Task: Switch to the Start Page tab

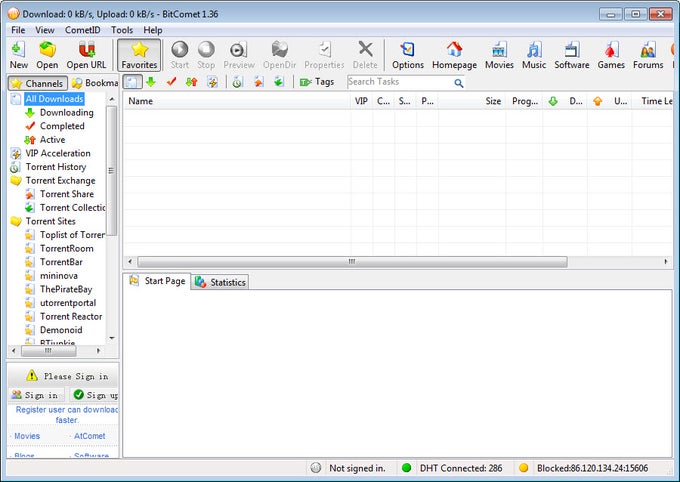Action: [157, 281]
